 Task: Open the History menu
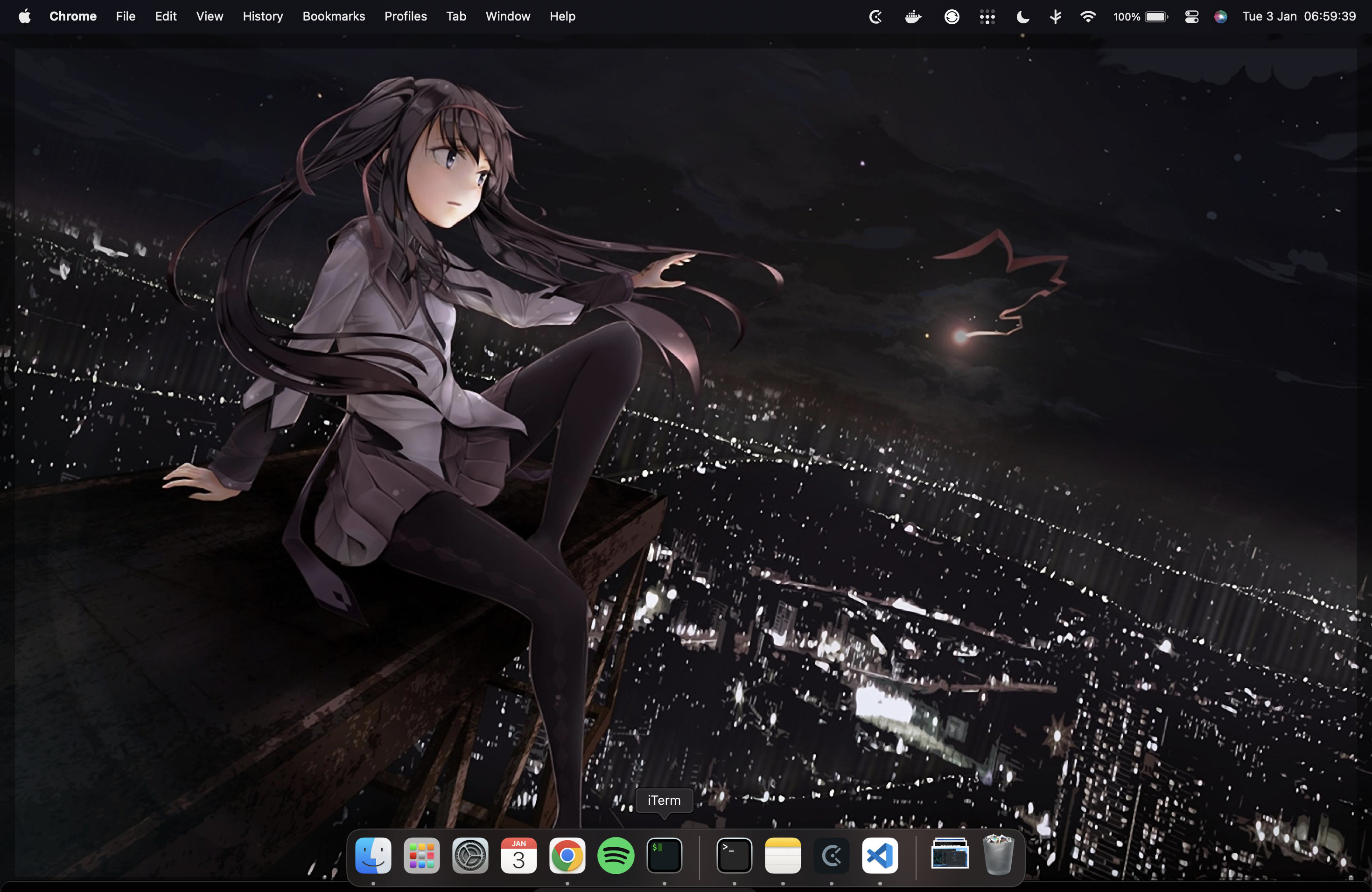[263, 16]
